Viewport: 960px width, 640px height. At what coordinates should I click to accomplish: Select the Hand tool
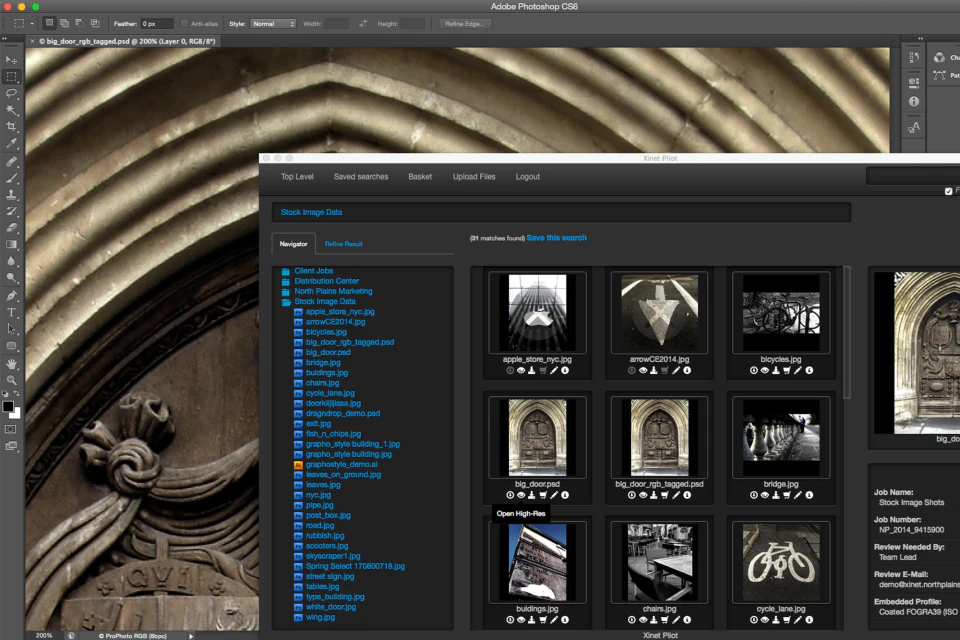tap(11, 364)
